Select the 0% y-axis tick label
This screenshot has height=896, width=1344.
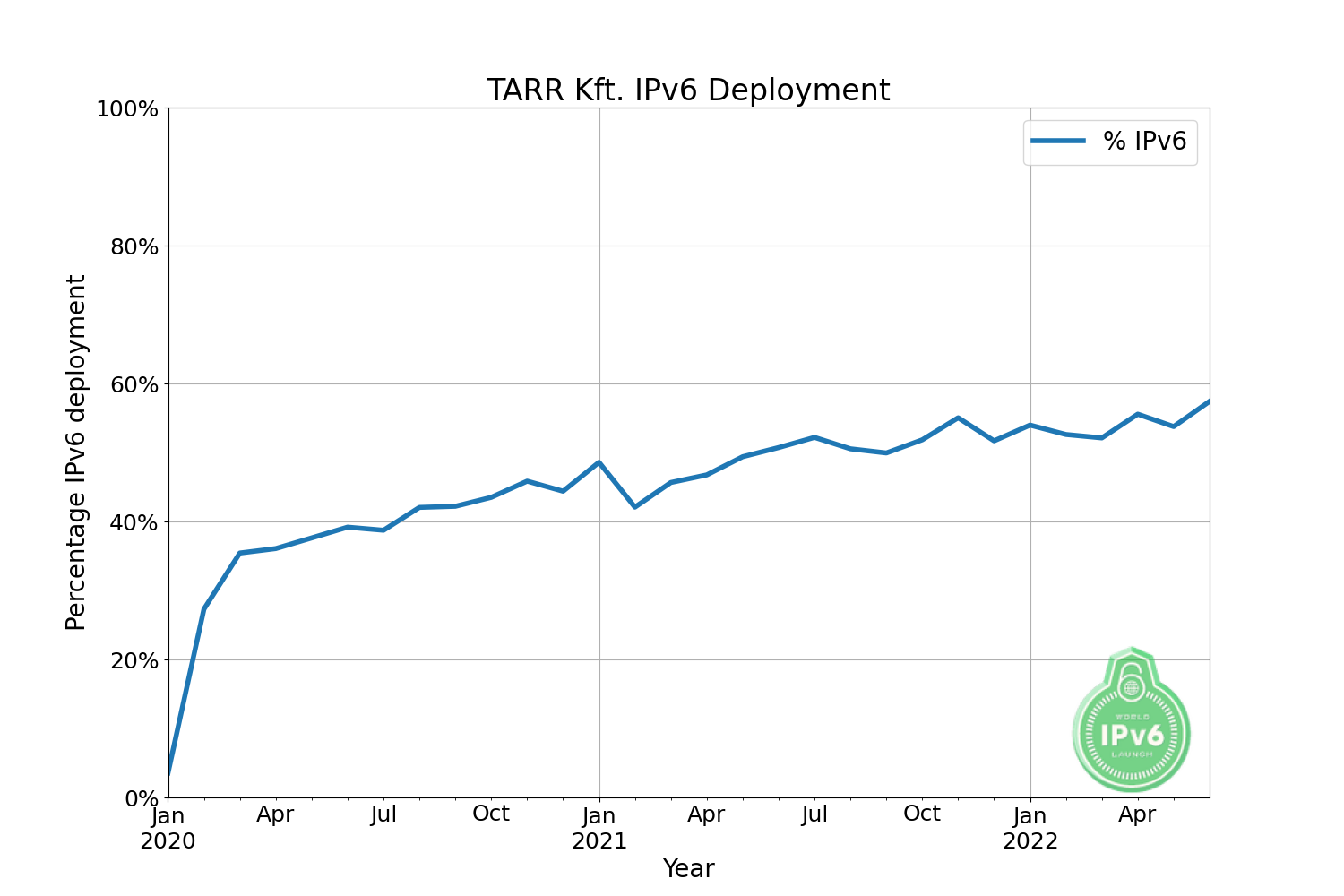[142, 798]
